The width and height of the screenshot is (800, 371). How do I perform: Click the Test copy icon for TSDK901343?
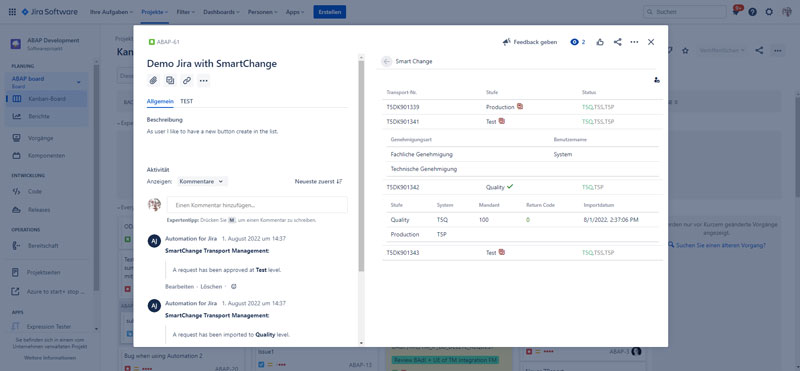(502, 252)
